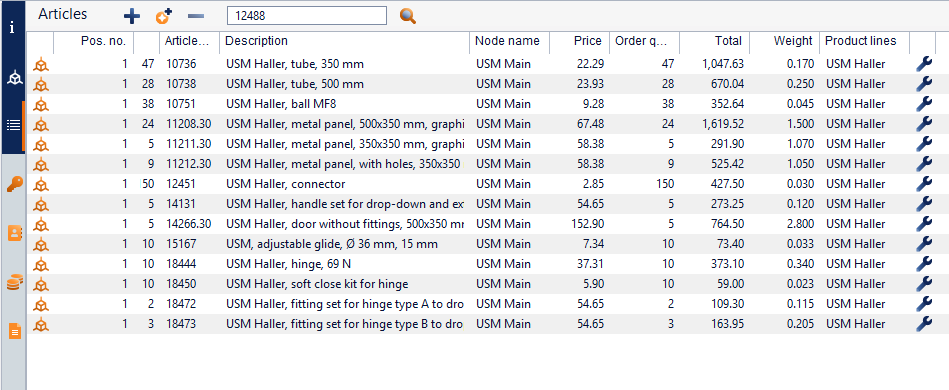The image size is (949, 390).
Task: Click article number 11208.30
Action: tap(189, 124)
